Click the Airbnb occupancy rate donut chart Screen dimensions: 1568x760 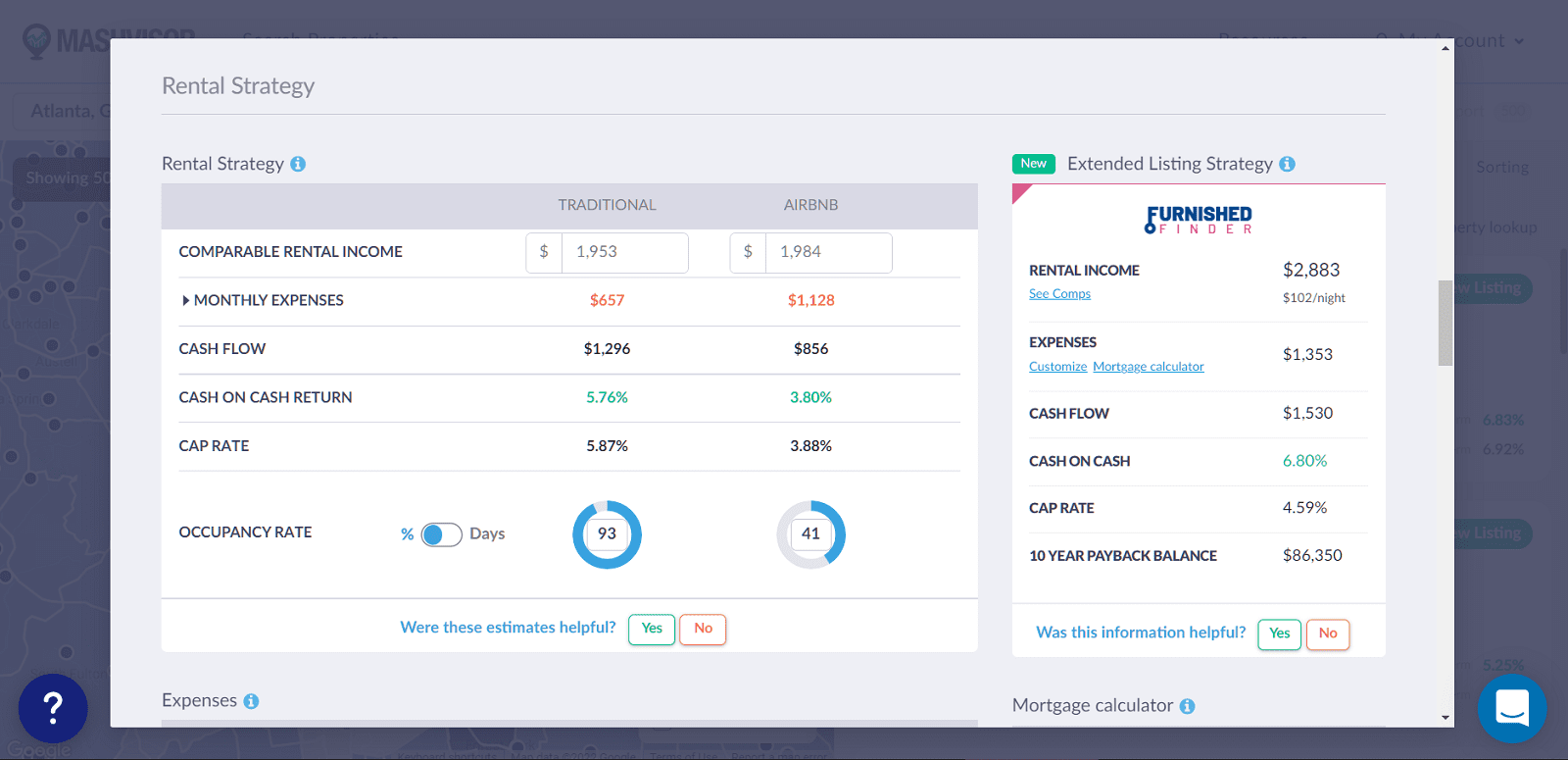pyautogui.click(x=810, y=534)
